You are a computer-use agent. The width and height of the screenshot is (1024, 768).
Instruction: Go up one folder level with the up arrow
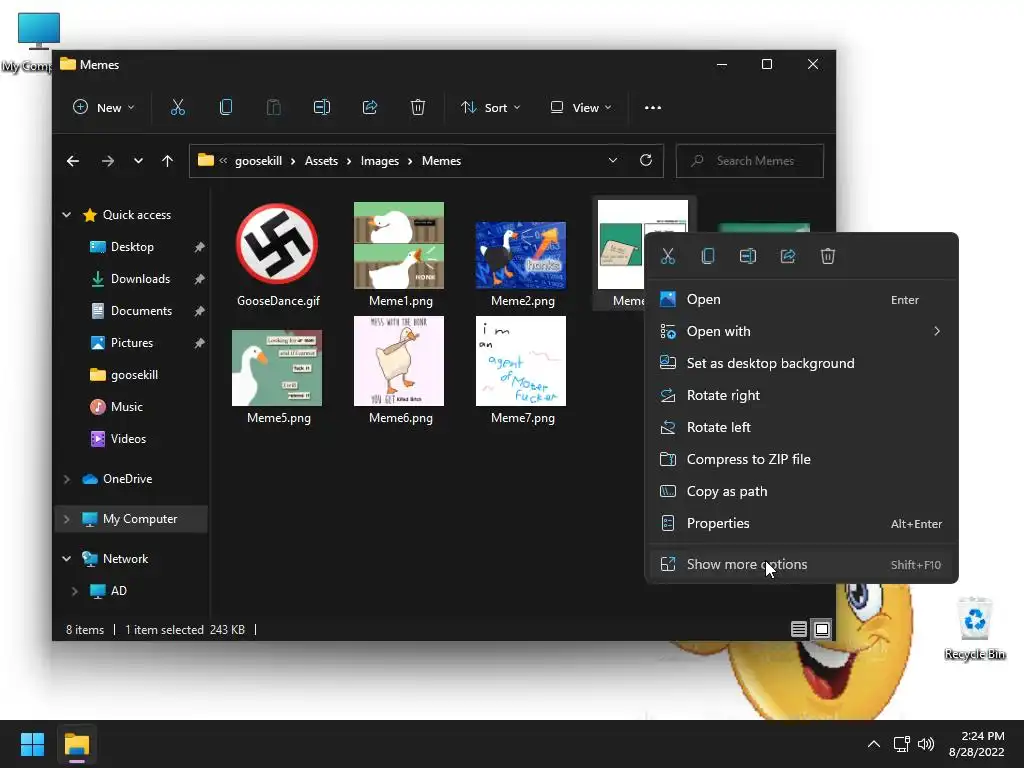pos(167,161)
